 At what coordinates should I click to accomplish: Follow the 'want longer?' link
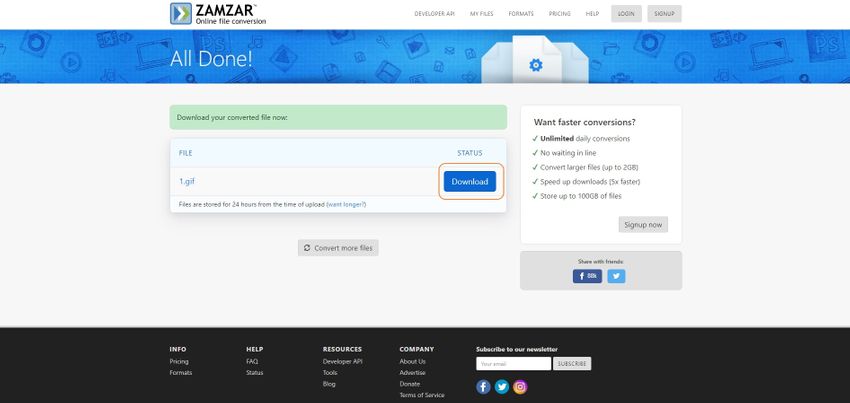(346, 204)
